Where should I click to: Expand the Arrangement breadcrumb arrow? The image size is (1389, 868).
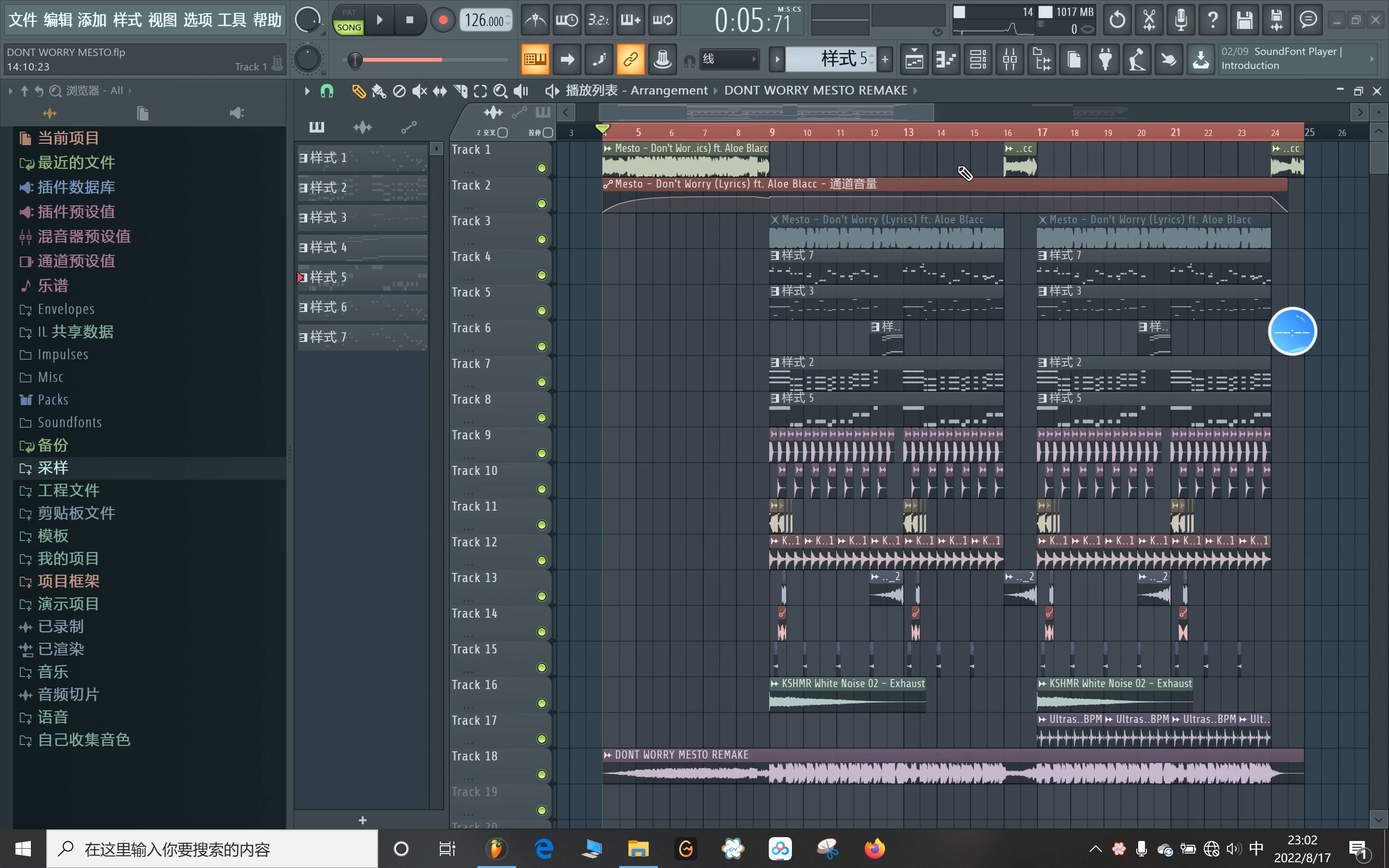point(715,91)
